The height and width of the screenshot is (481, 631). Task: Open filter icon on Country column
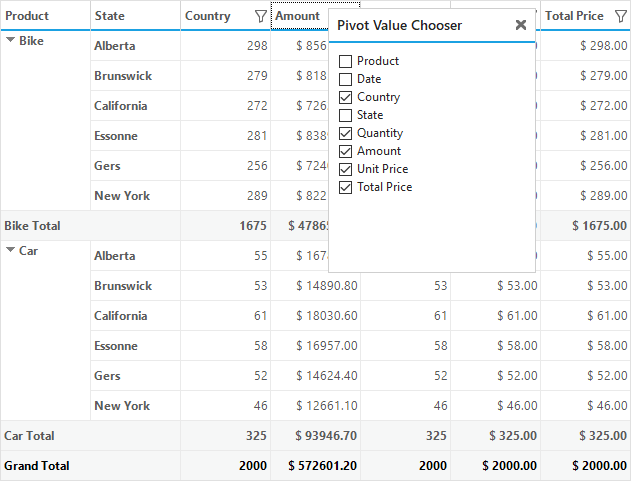(261, 16)
